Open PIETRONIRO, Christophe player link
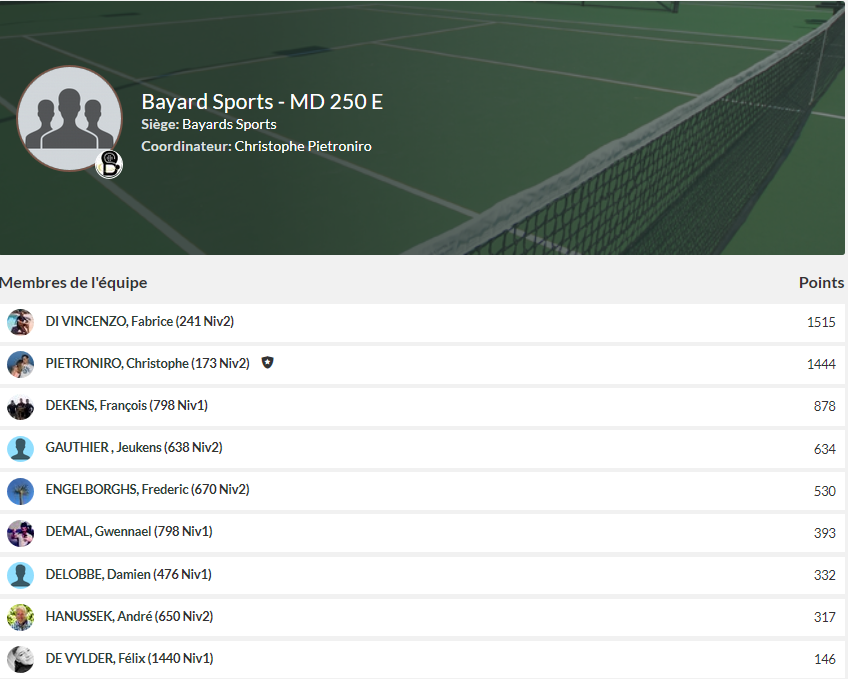 (148, 363)
